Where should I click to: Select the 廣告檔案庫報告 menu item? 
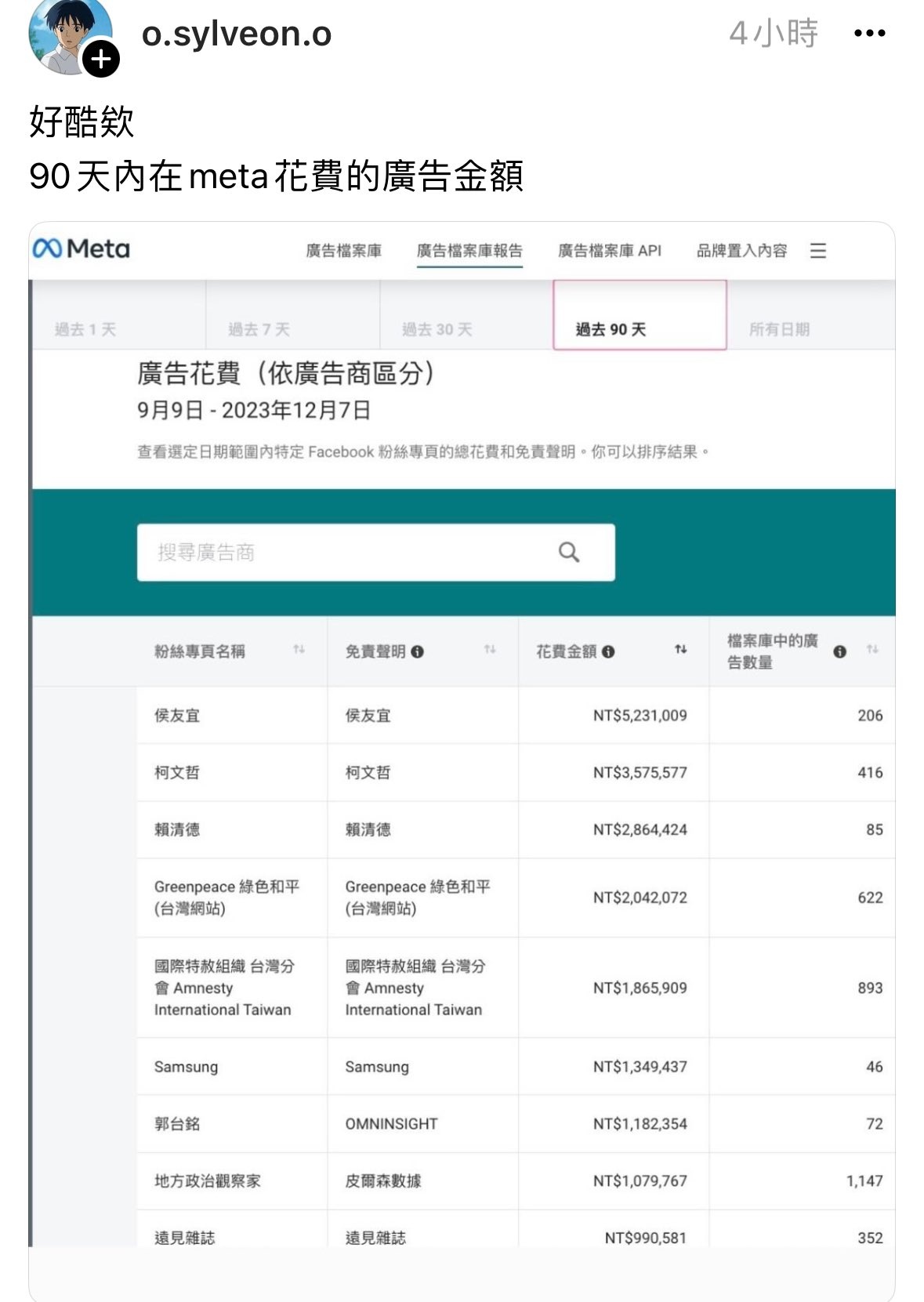click(x=469, y=251)
